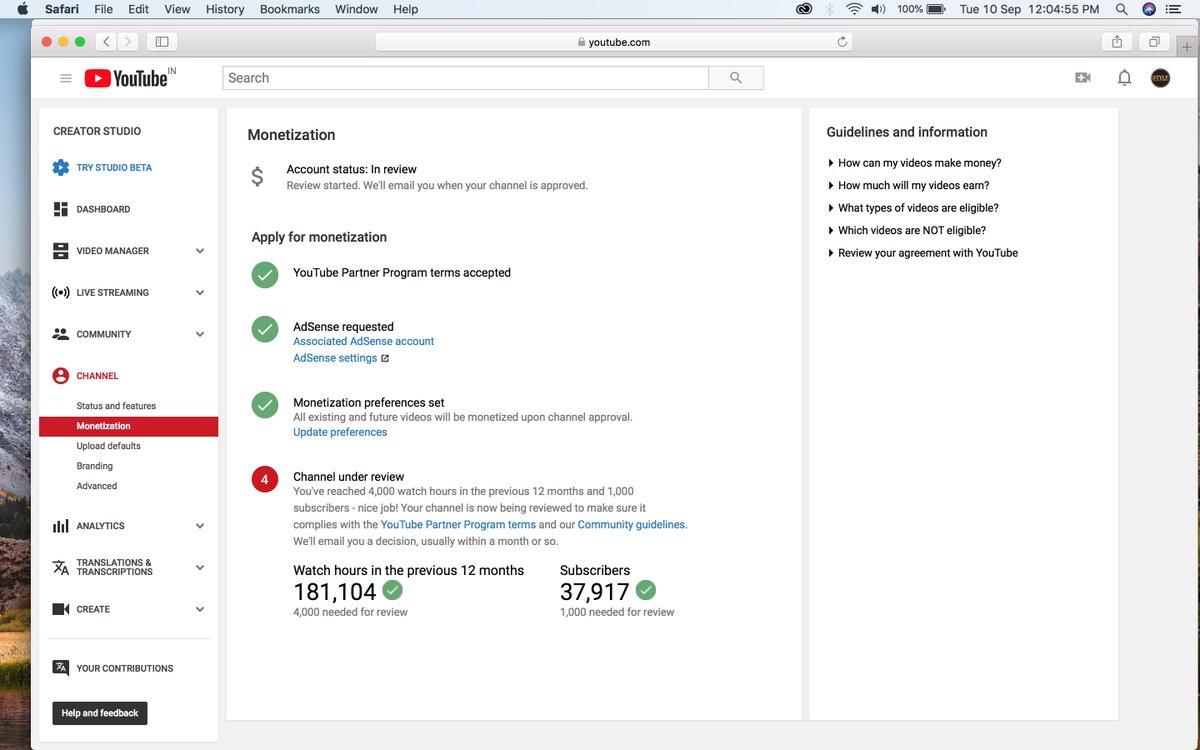The width and height of the screenshot is (1200, 750).
Task: Click the Safari share button
Action: click(1117, 42)
